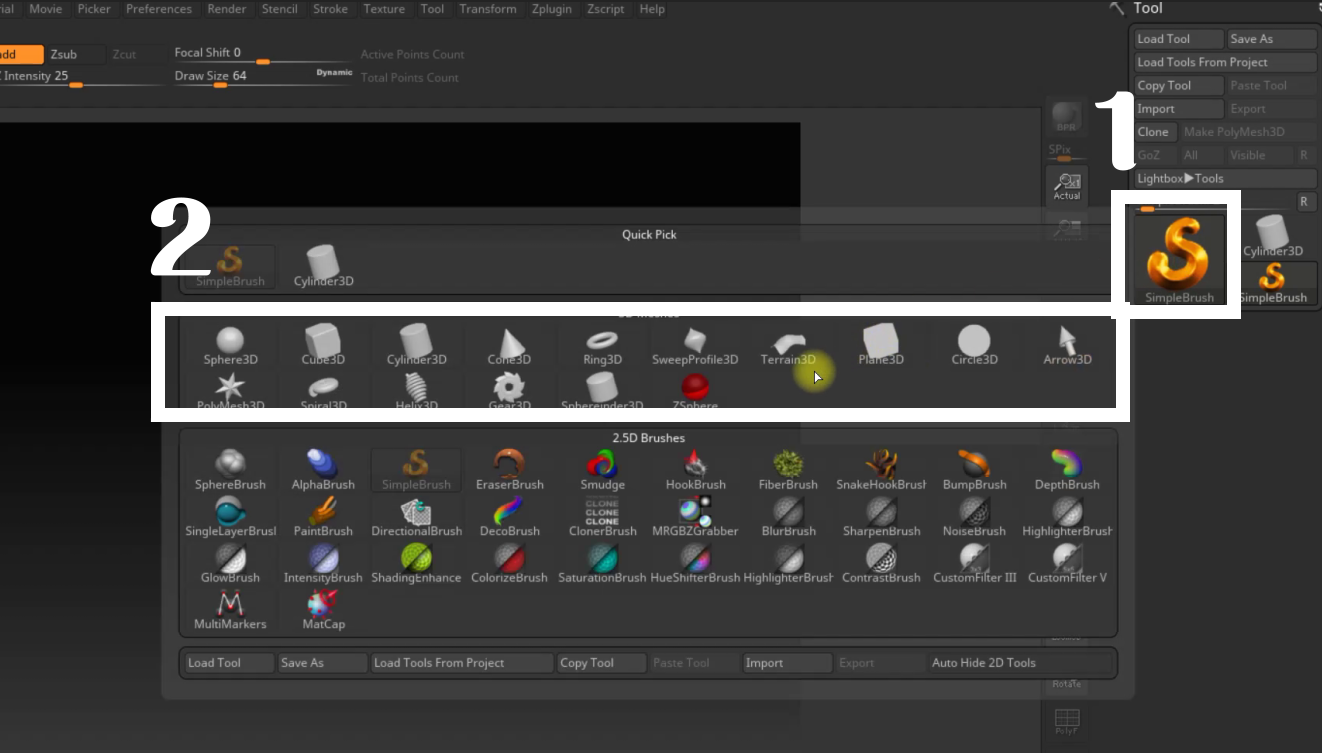This screenshot has height=753, width=1322.
Task: Pick the EraserBrush tool
Action: click(x=509, y=470)
